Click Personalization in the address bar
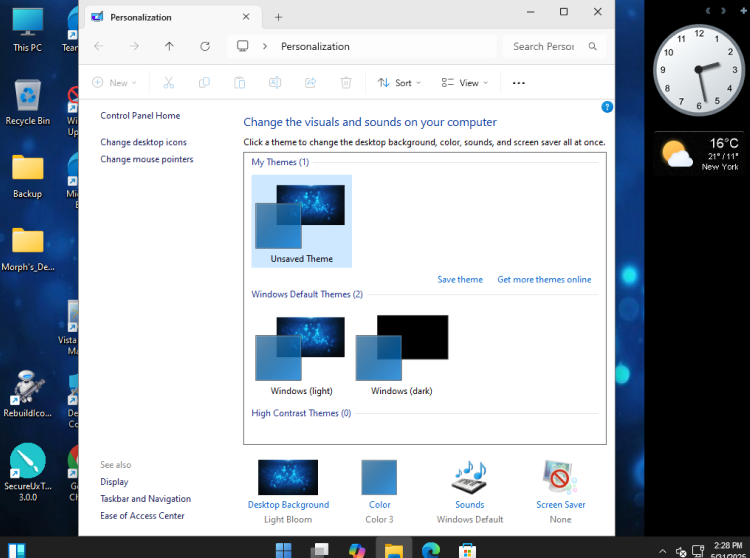The image size is (750, 558). point(315,46)
